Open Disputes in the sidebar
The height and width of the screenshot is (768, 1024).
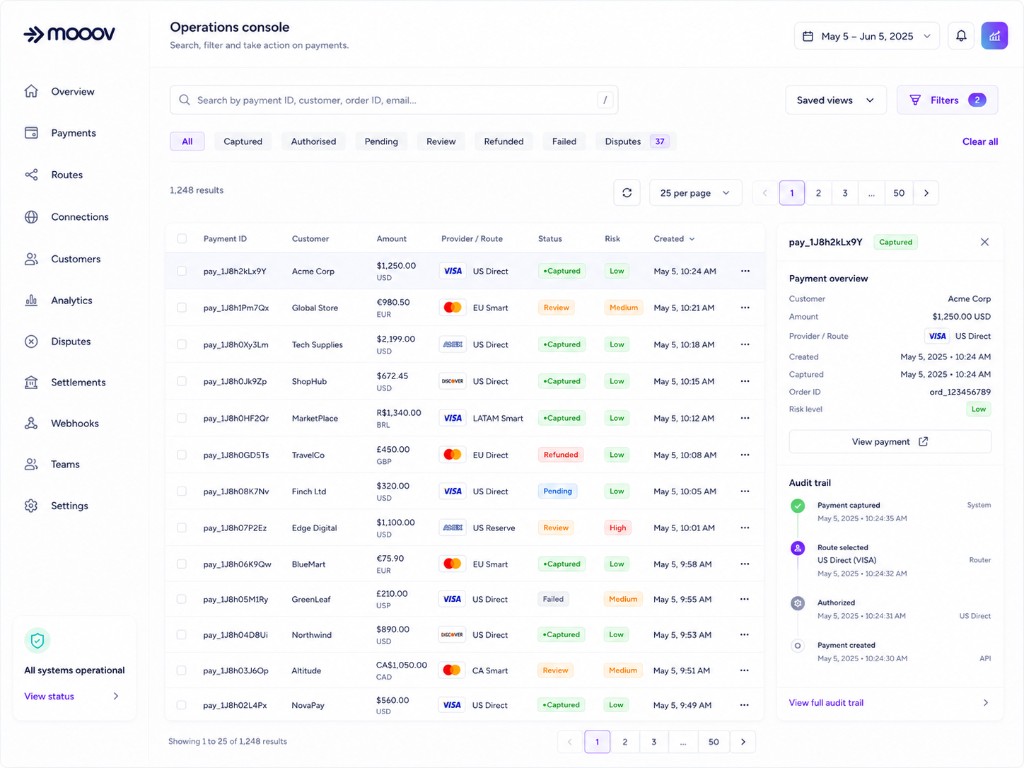(72, 341)
